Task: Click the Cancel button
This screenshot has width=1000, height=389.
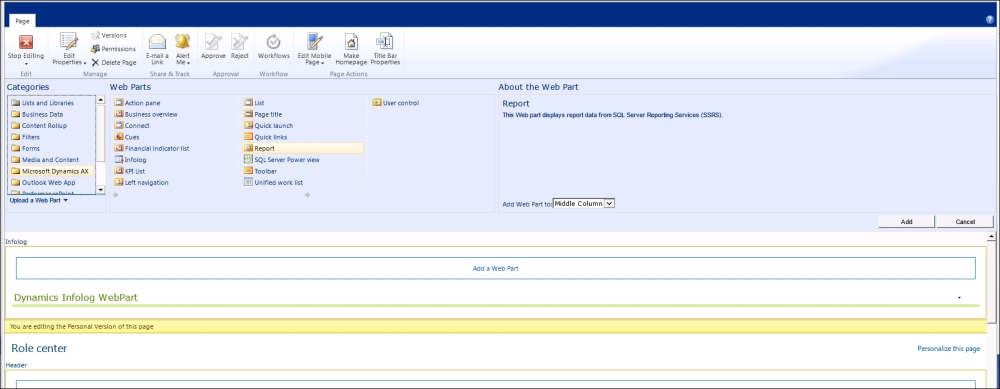Action: (965, 222)
